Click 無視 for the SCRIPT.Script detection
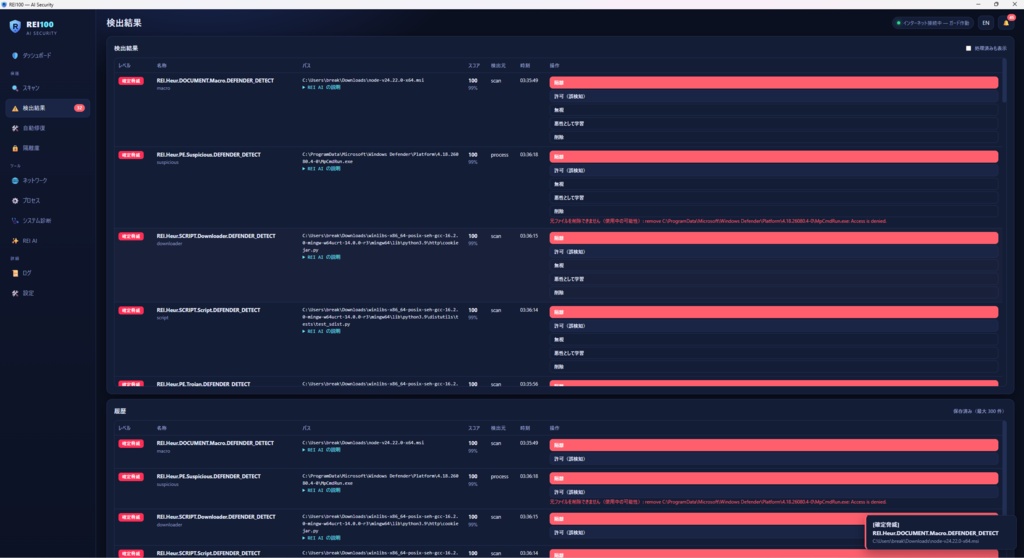This screenshot has height=558, width=1024. pyautogui.click(x=773, y=340)
